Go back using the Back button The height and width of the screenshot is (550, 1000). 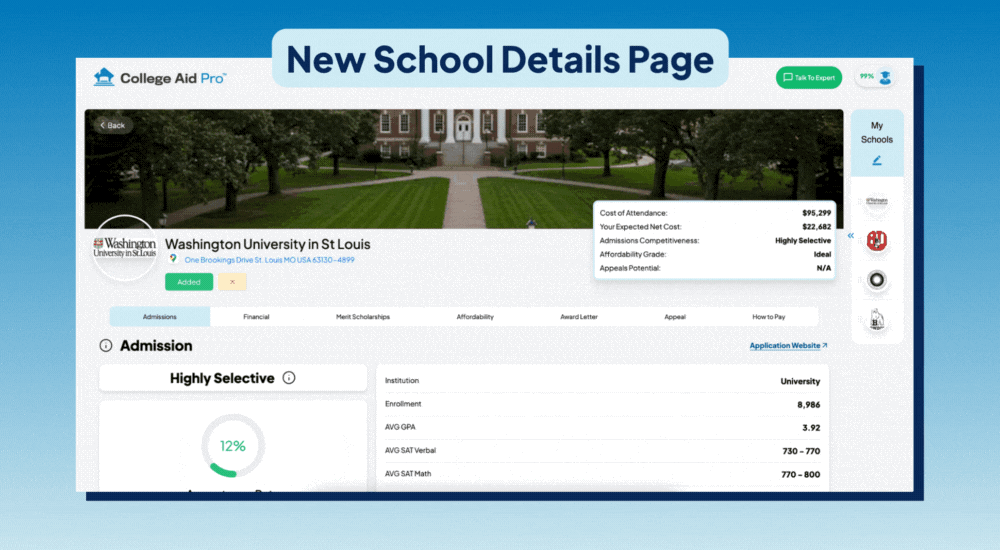click(x=113, y=125)
